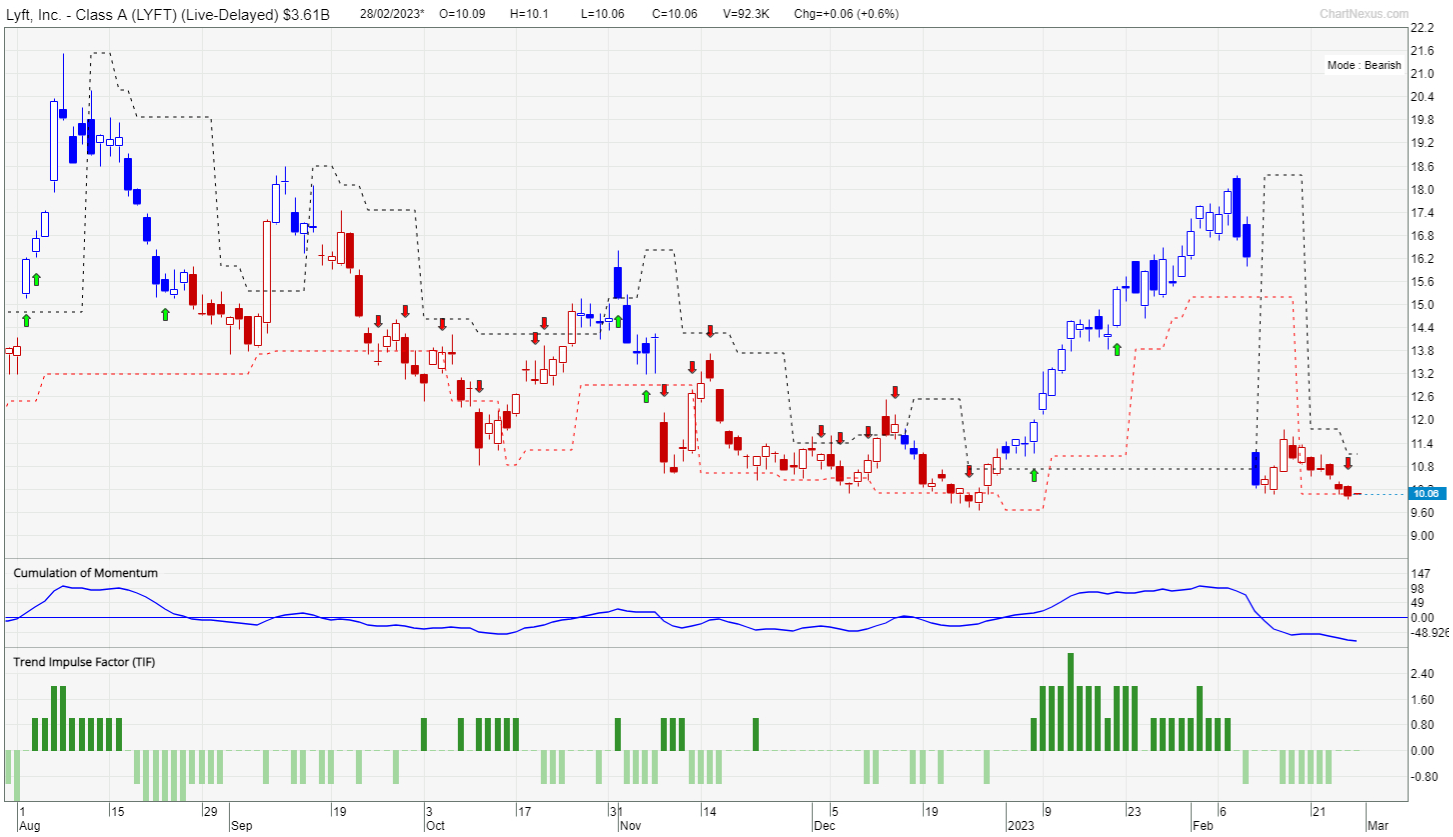The height and width of the screenshot is (837, 1453).
Task: Click the Mar month label on the time axis
Action: click(1378, 828)
